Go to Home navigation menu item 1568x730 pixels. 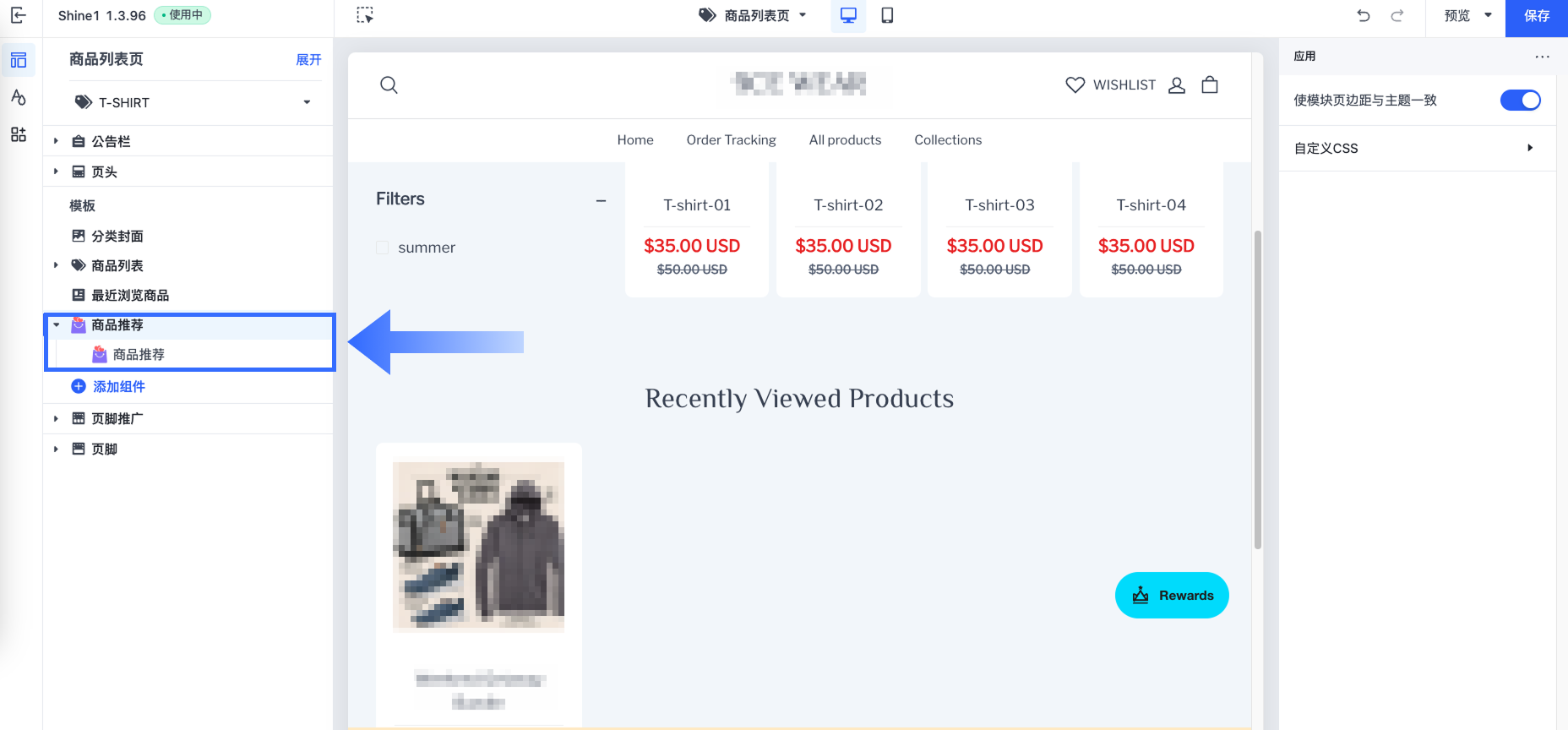pos(635,140)
